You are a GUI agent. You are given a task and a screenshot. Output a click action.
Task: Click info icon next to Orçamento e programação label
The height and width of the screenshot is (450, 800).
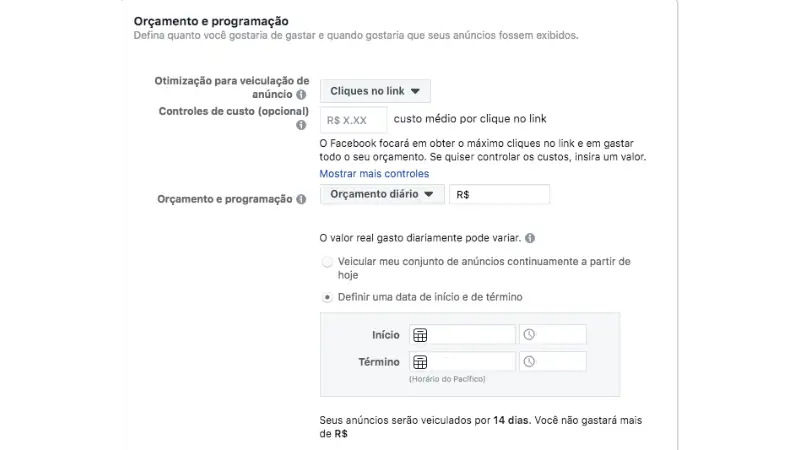[x=301, y=200]
